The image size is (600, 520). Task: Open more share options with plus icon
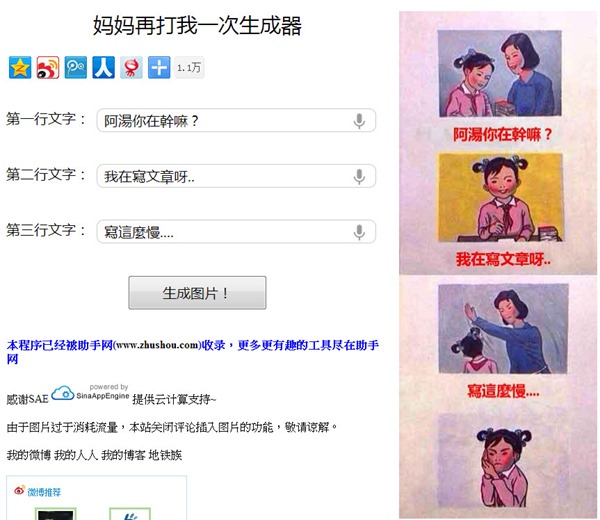click(x=159, y=67)
